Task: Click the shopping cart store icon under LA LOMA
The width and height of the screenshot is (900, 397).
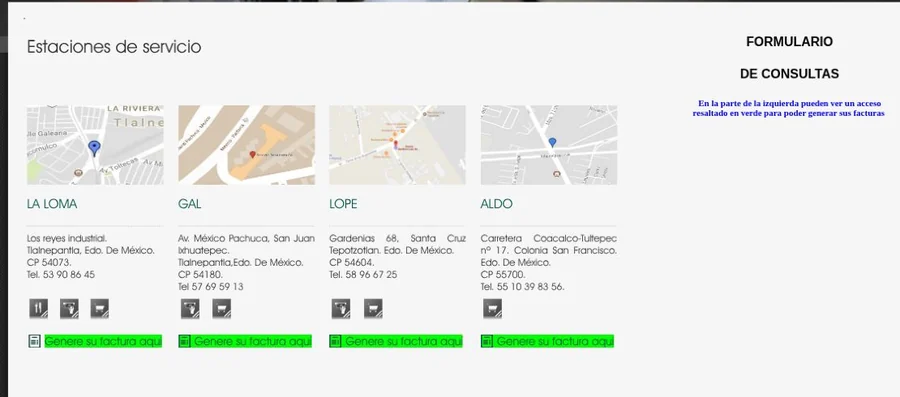Action: pyautogui.click(x=100, y=309)
